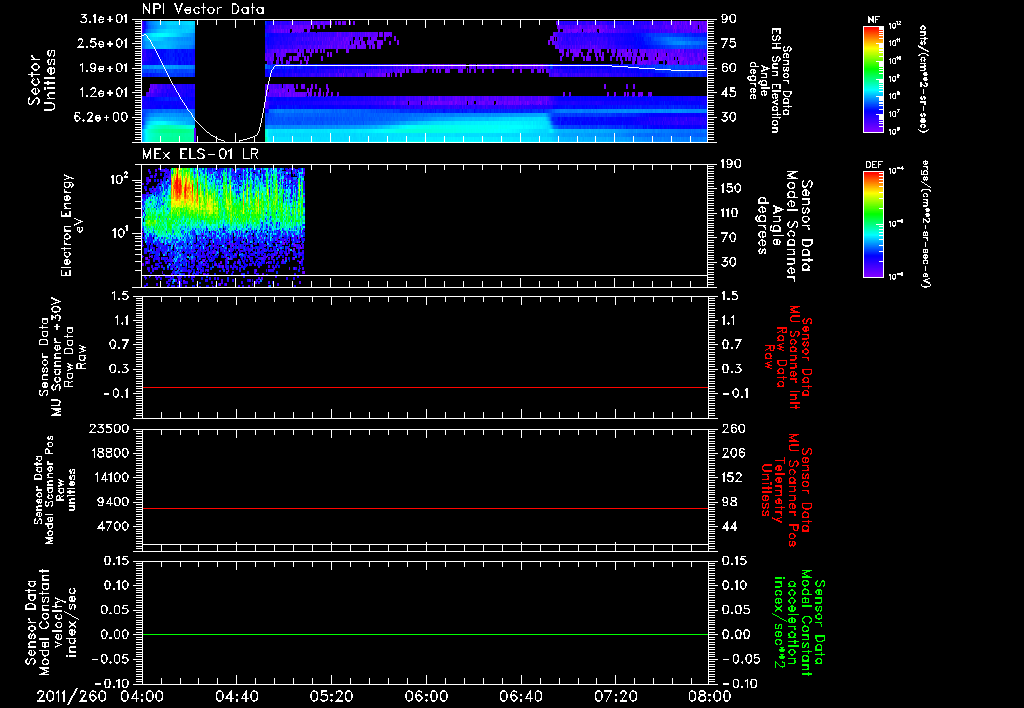Click the green line in velocity plot
The height and width of the screenshot is (708, 1024).
tap(425, 634)
